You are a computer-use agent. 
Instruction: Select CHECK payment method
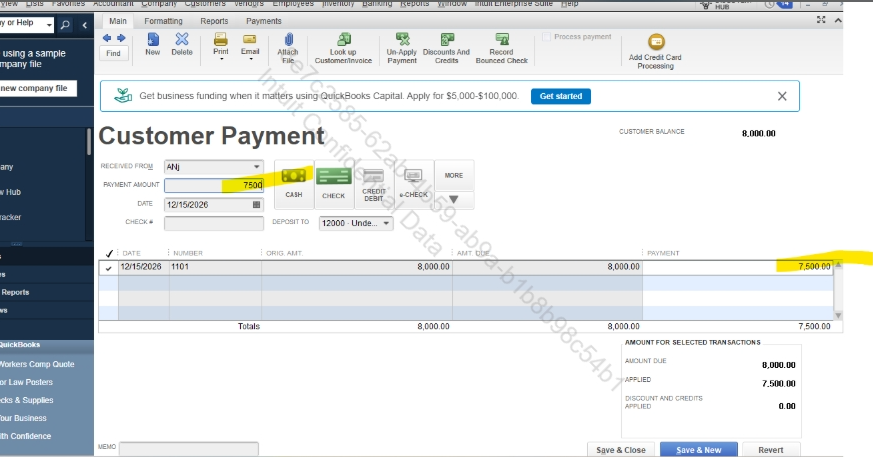333,184
